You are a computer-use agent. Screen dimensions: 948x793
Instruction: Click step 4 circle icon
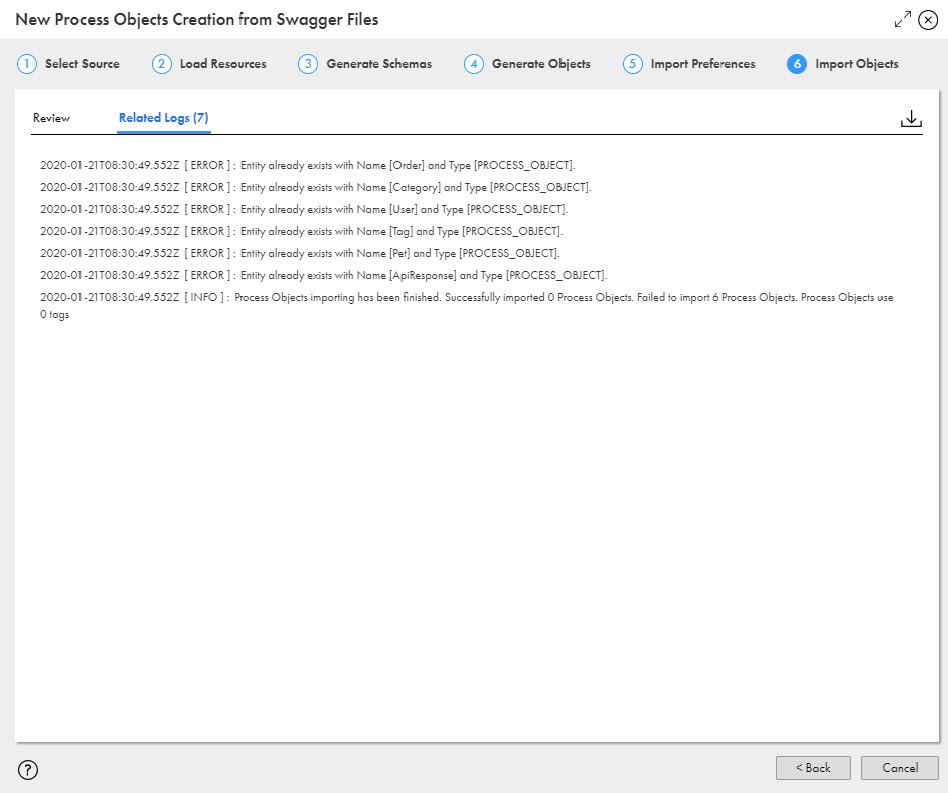[474, 64]
